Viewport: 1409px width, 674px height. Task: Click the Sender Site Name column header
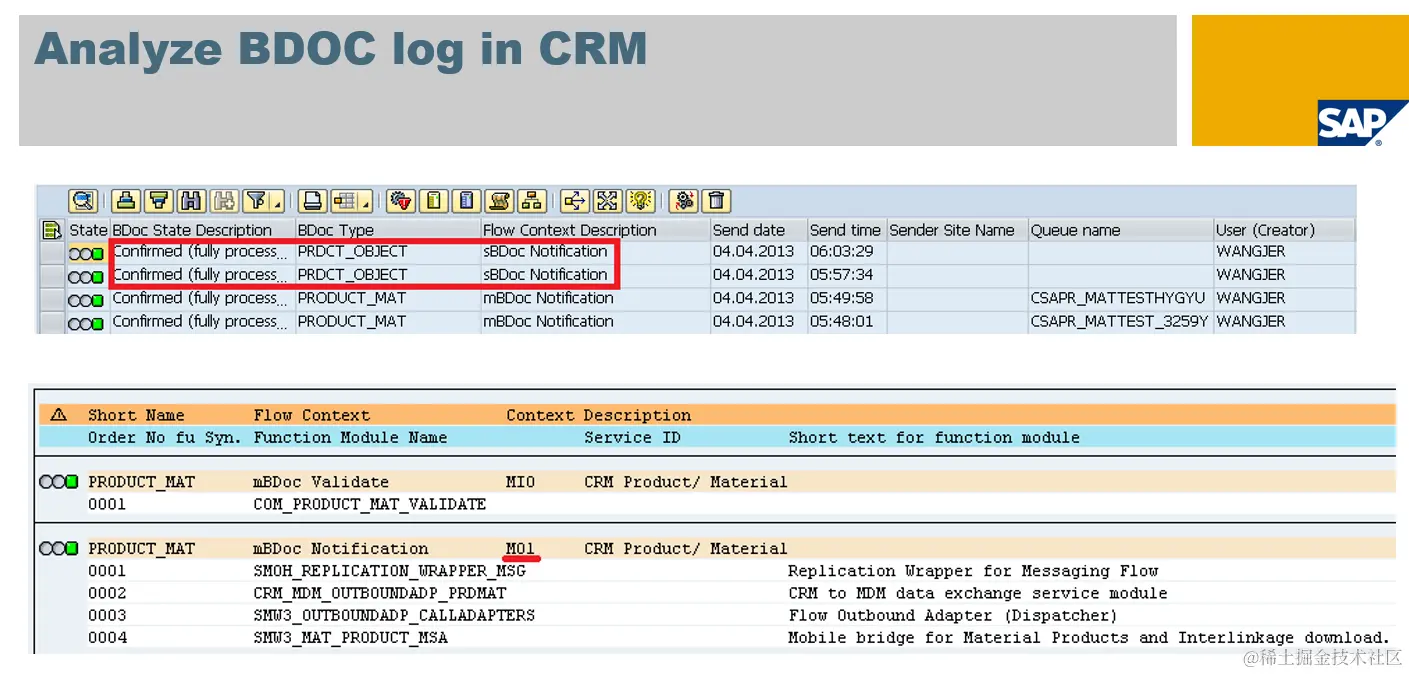pos(957,230)
